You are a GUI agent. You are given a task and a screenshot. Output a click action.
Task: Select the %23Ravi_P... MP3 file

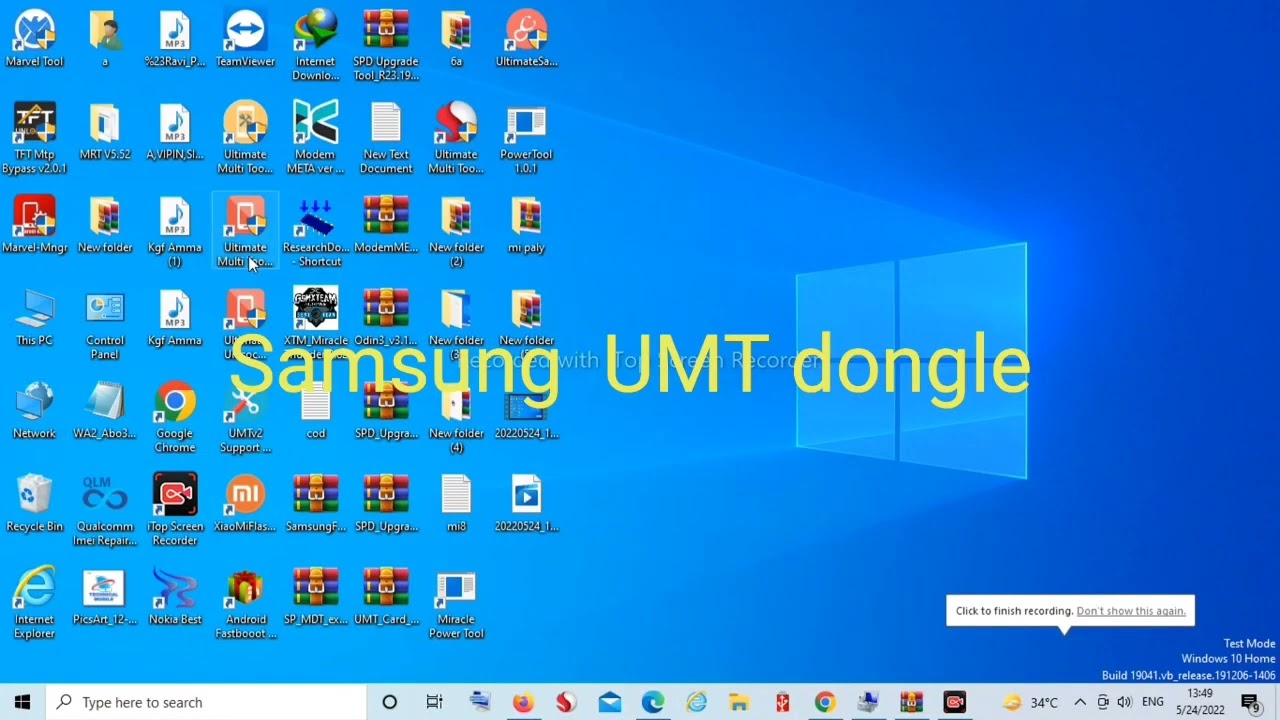tap(175, 40)
